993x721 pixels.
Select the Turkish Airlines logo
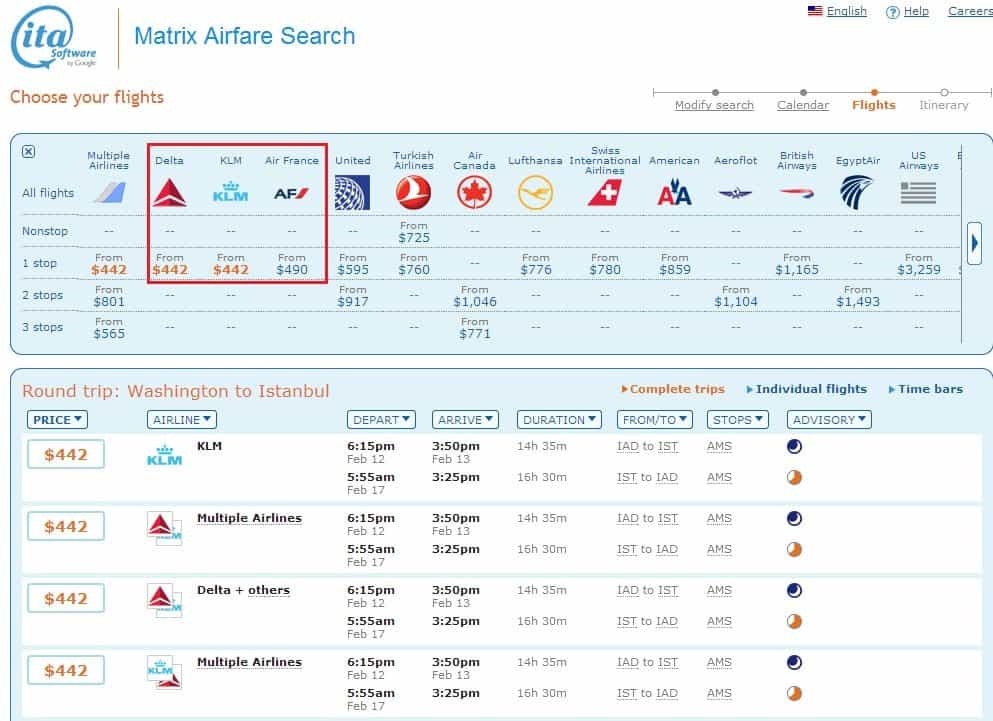[x=414, y=193]
